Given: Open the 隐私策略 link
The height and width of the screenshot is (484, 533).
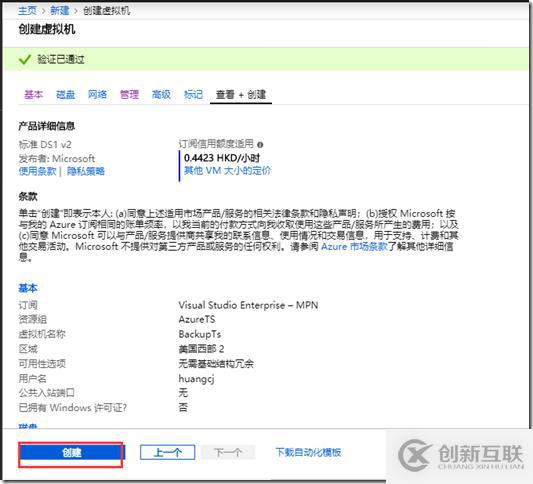Looking at the screenshot, I should point(86,171).
